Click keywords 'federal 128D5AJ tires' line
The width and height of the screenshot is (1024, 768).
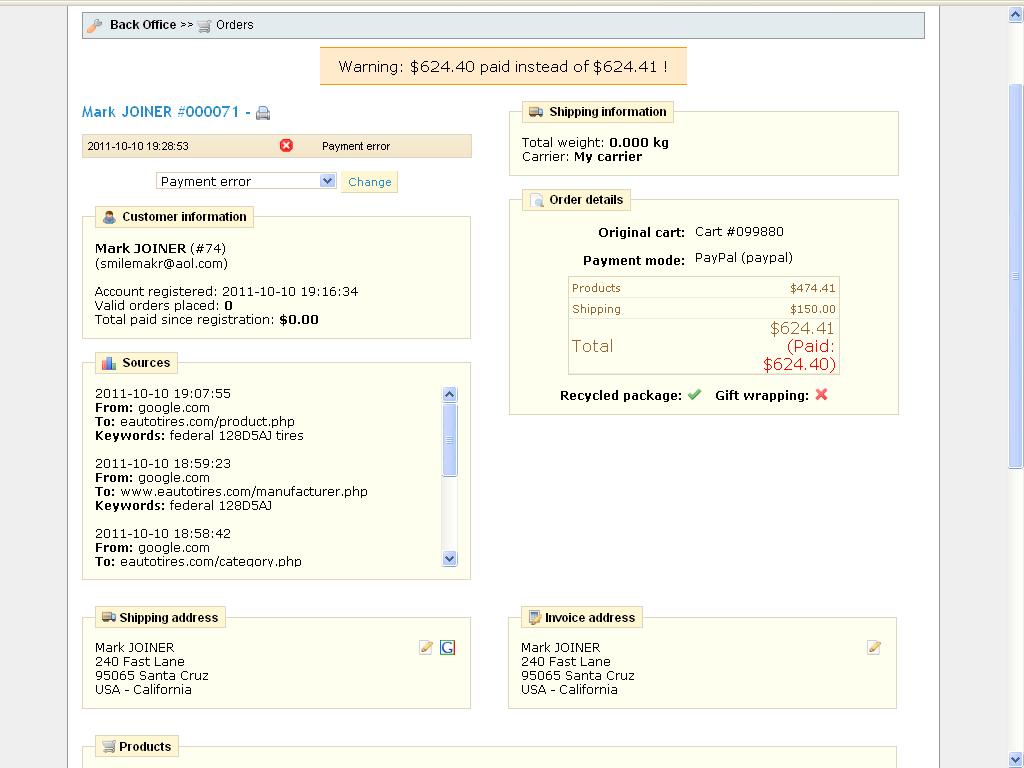(199, 436)
